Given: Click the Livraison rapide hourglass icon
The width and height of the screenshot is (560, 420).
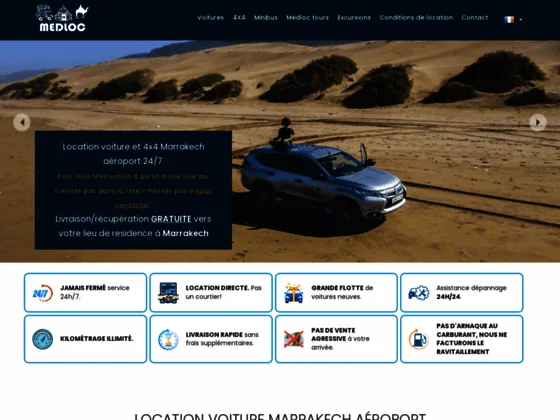Looking at the screenshot, I should coord(168,339).
